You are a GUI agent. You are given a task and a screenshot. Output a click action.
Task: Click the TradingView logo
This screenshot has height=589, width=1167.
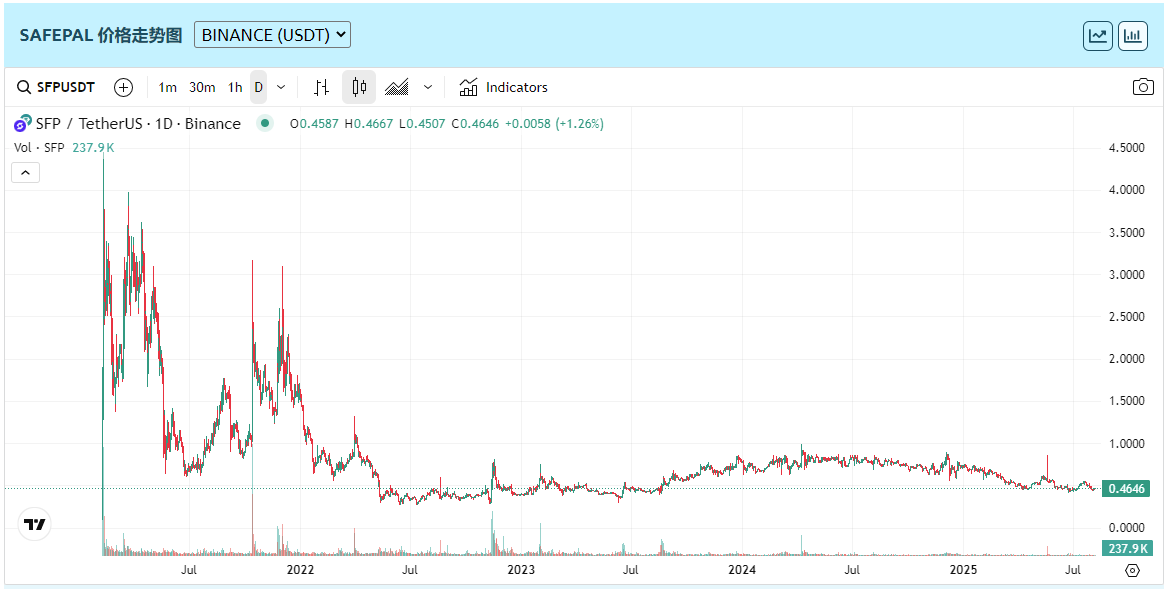(x=34, y=524)
